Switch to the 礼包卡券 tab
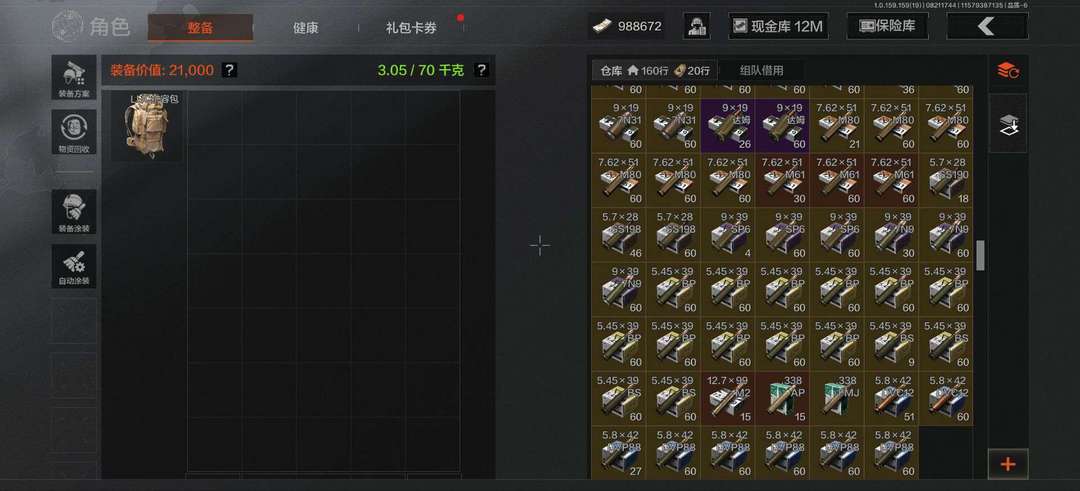Image resolution: width=1080 pixels, height=491 pixels. pos(411,28)
